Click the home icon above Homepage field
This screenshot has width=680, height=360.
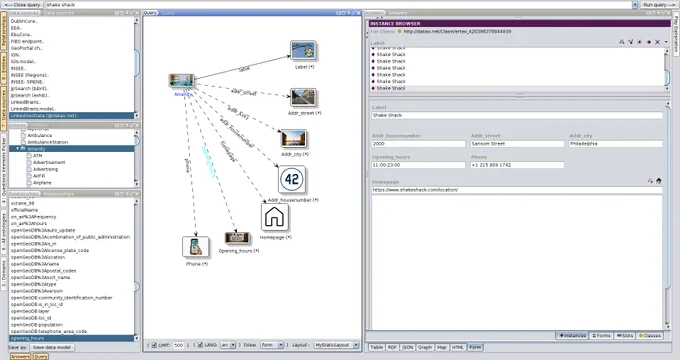click(x=659, y=181)
